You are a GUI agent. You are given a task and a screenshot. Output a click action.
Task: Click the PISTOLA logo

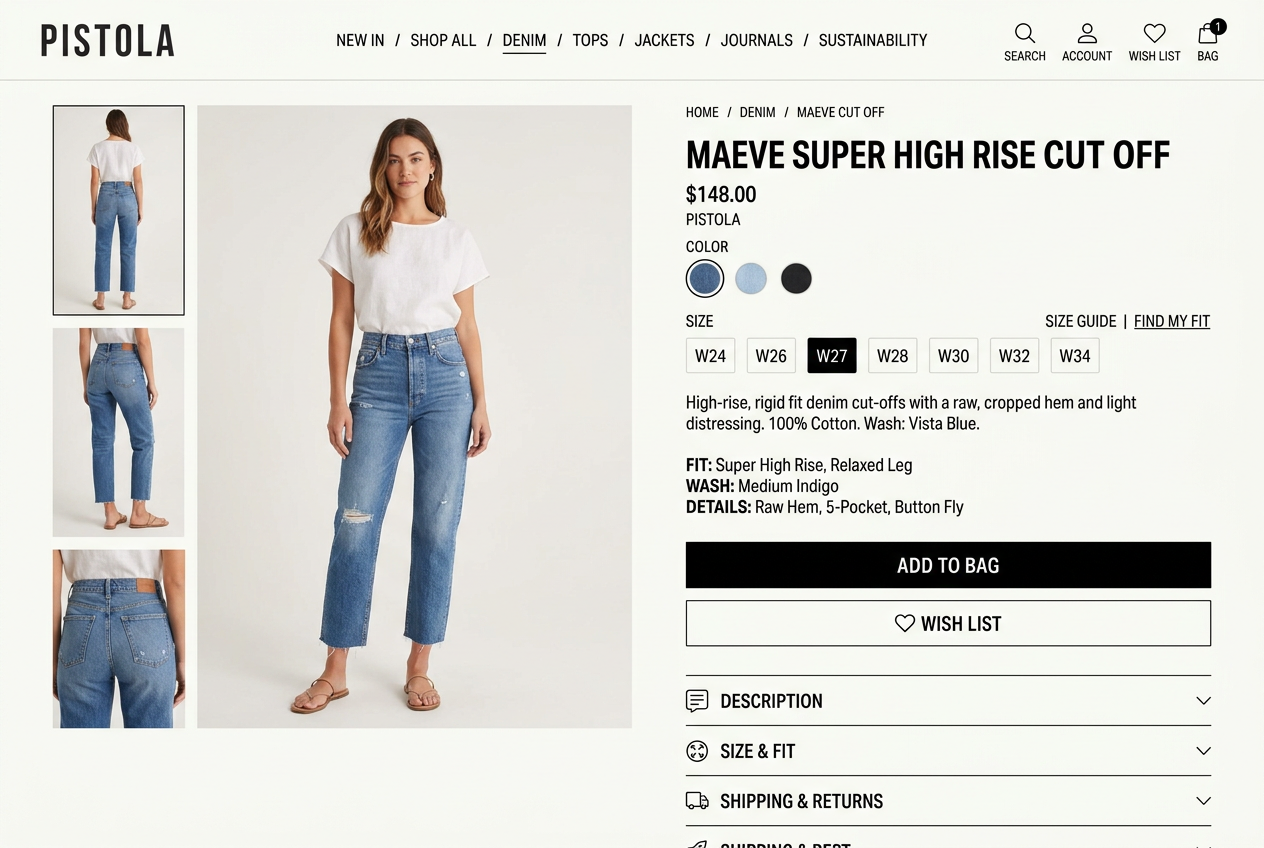[107, 41]
